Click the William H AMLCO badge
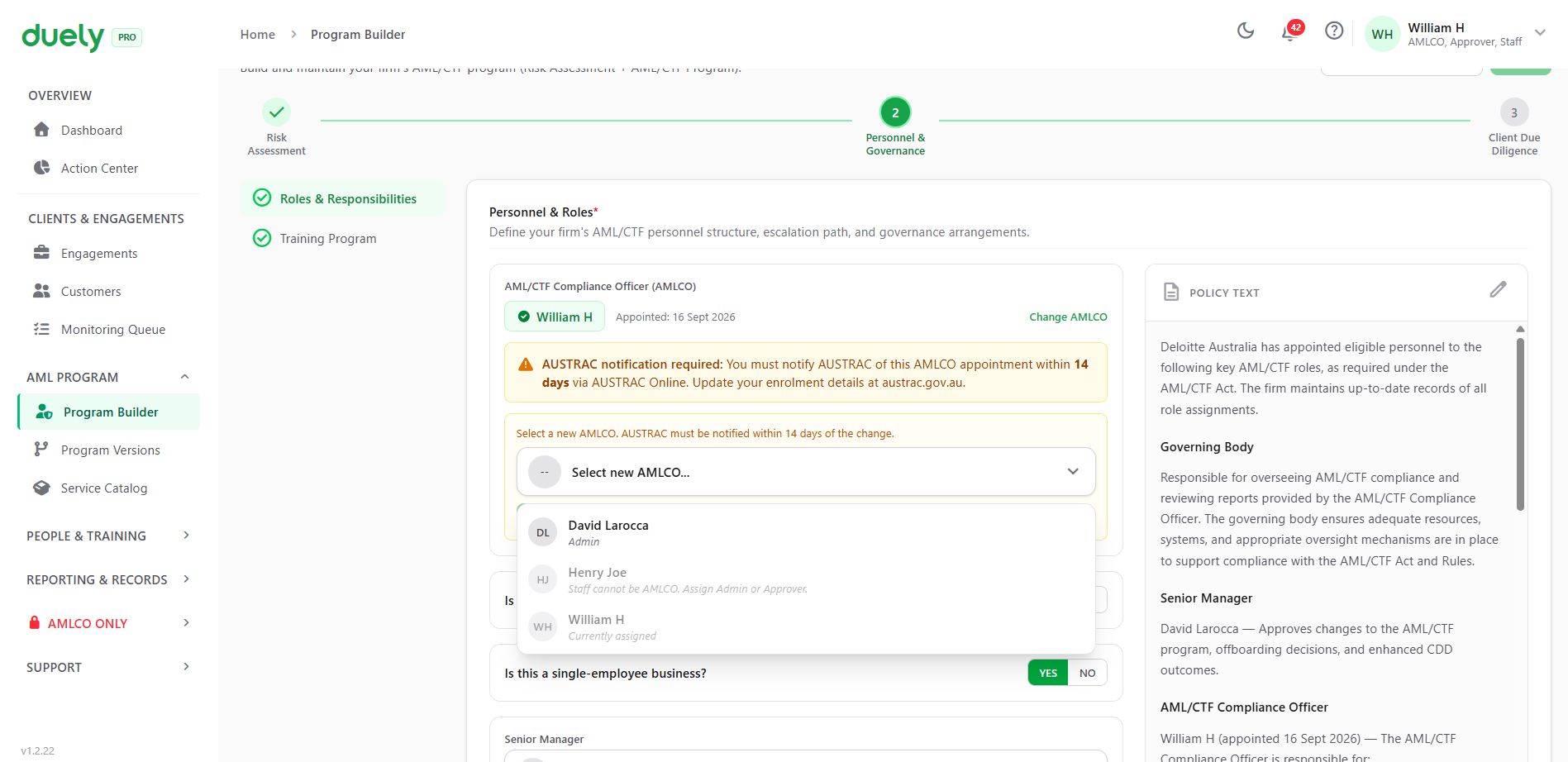Viewport: 1568px width, 762px height. [555, 317]
